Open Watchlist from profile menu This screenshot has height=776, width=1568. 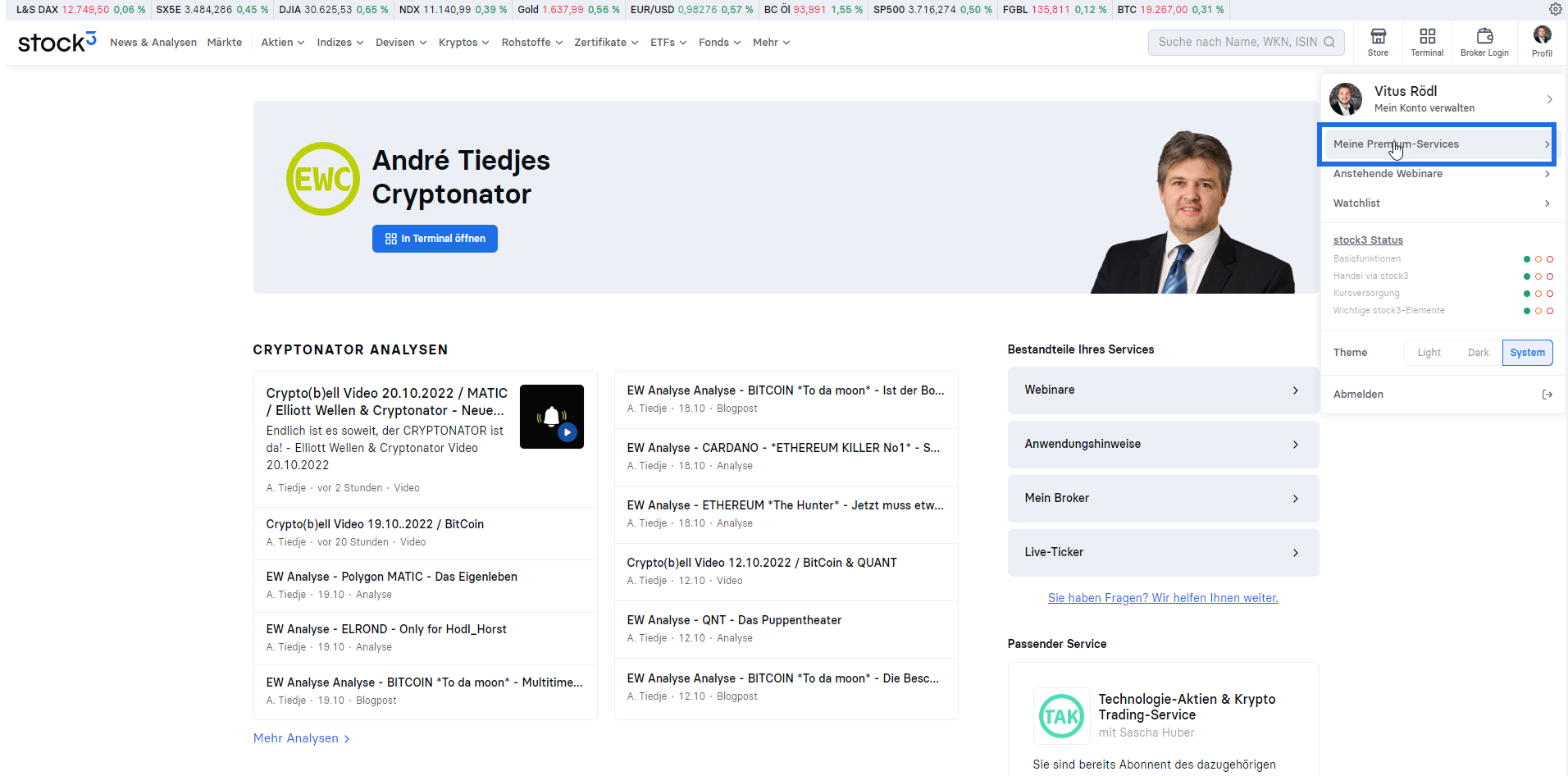1442,203
